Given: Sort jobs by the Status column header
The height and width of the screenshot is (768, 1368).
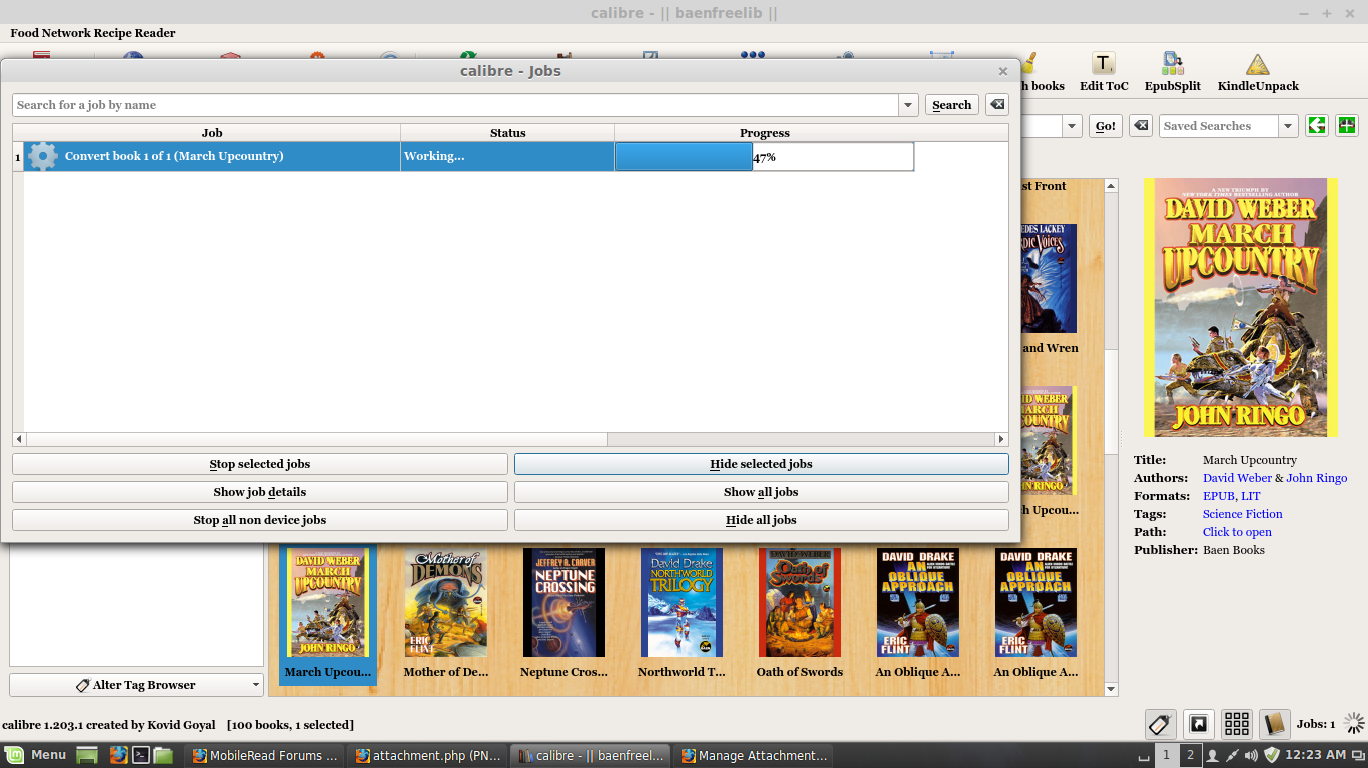Looking at the screenshot, I should click(508, 133).
